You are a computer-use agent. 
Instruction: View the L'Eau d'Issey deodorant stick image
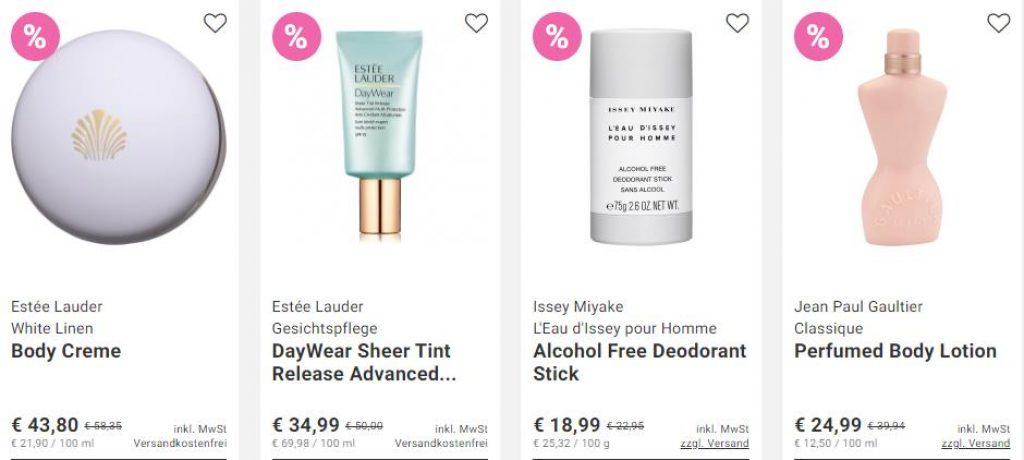pos(641,137)
